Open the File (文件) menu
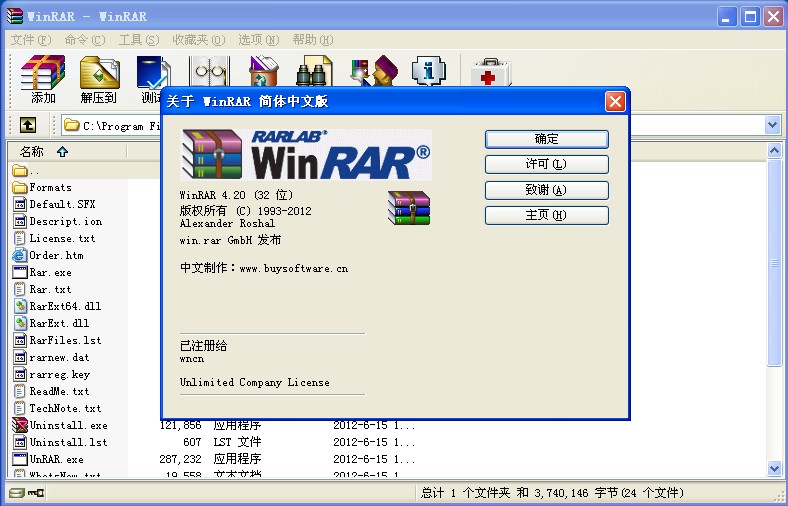Screen dimensions: 788x506 (30, 40)
